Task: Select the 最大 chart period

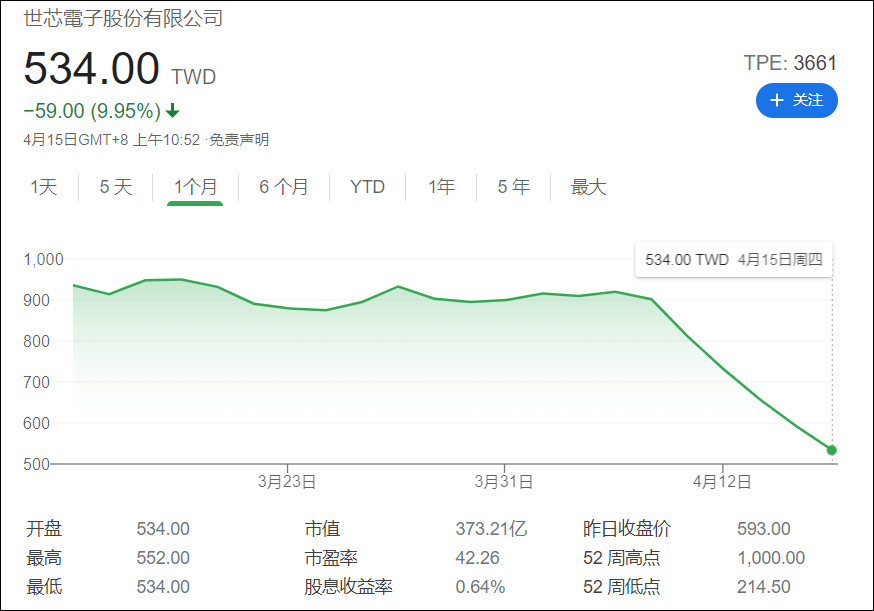Action: [x=588, y=186]
